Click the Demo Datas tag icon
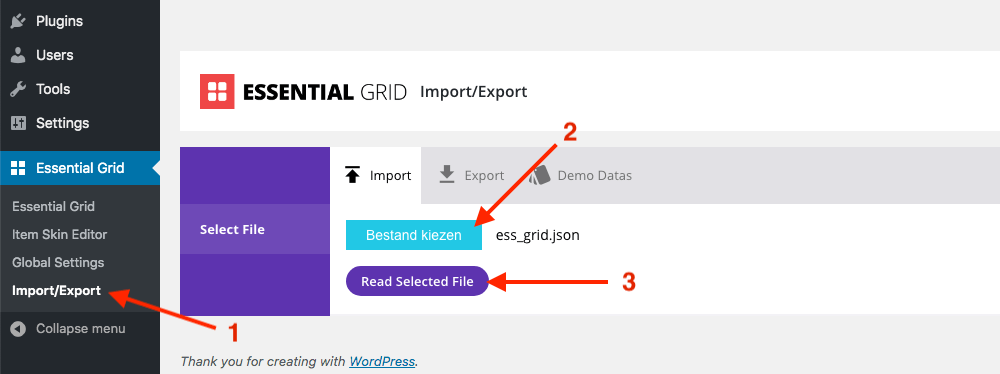Viewport: 1000px width, 374px height. (x=540, y=174)
